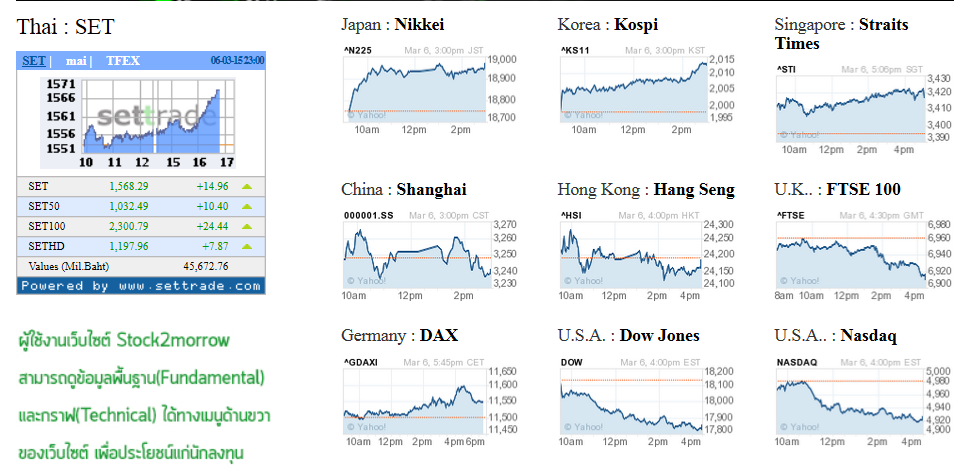
Task: Click the green triangle for SET100
Action: 248,227
